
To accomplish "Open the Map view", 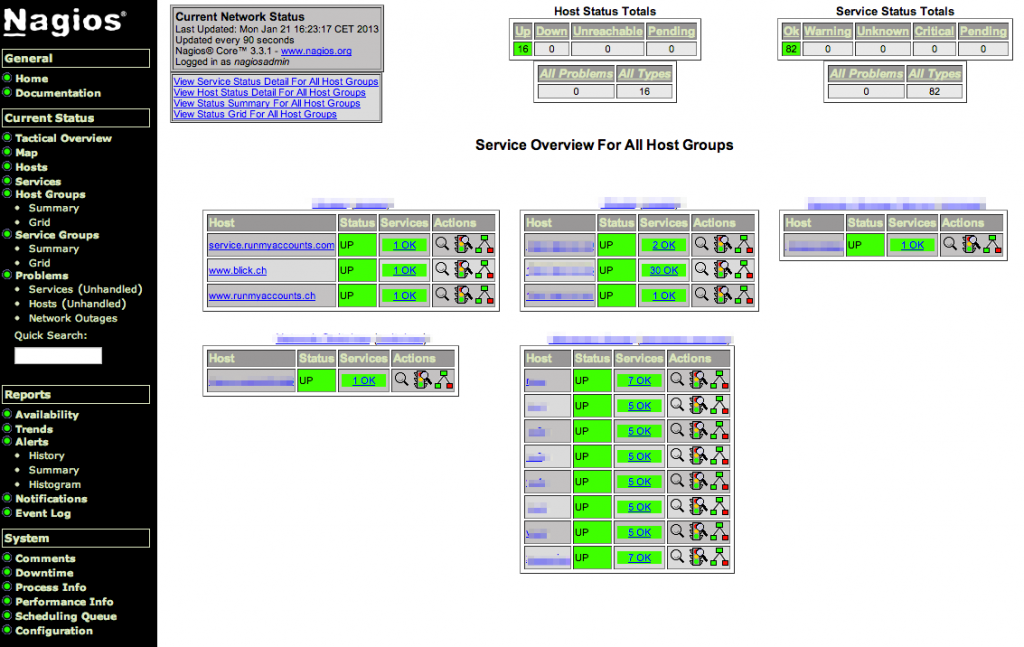I will point(26,153).
